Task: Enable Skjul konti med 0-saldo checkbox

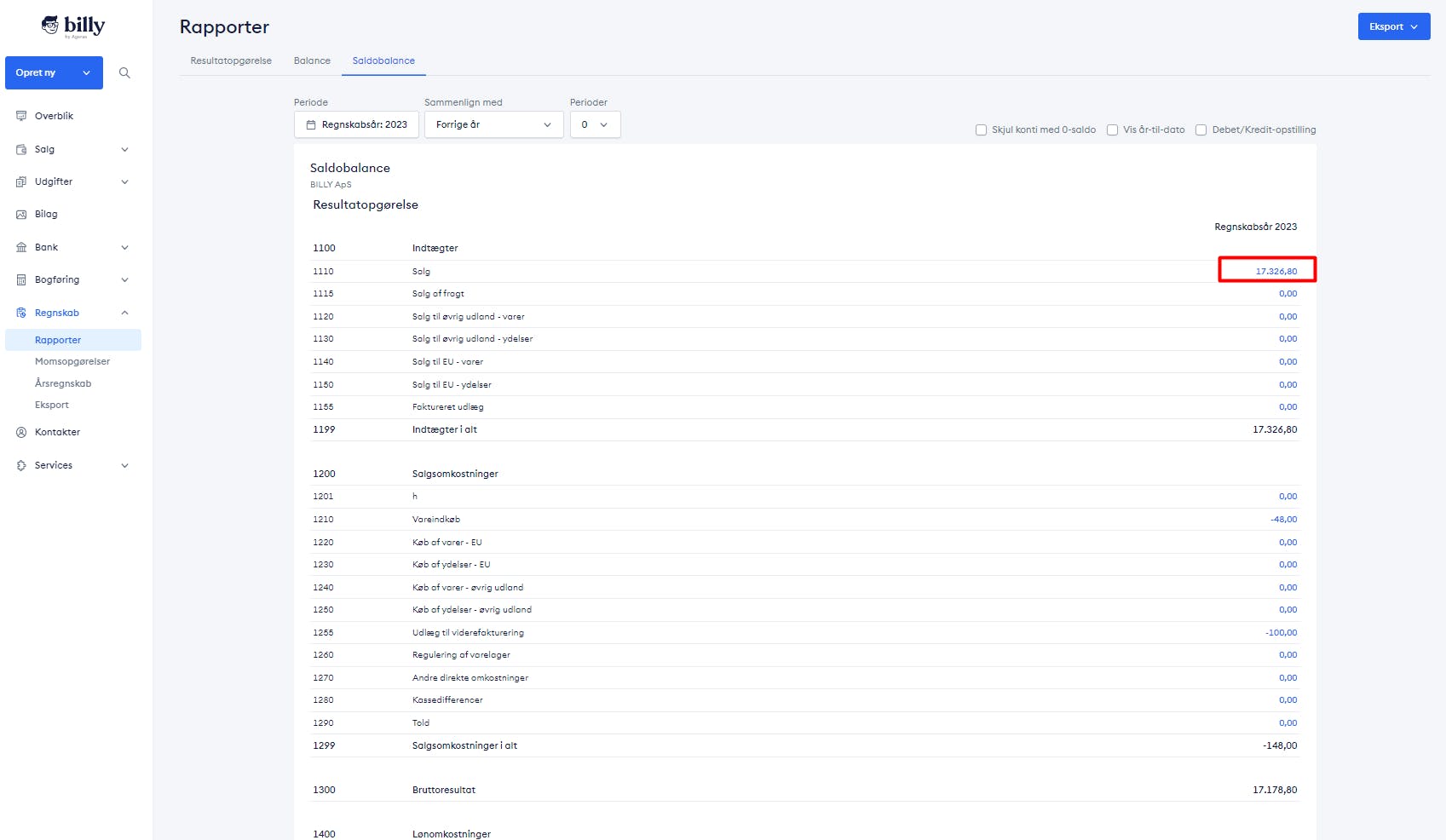Action: coord(981,130)
